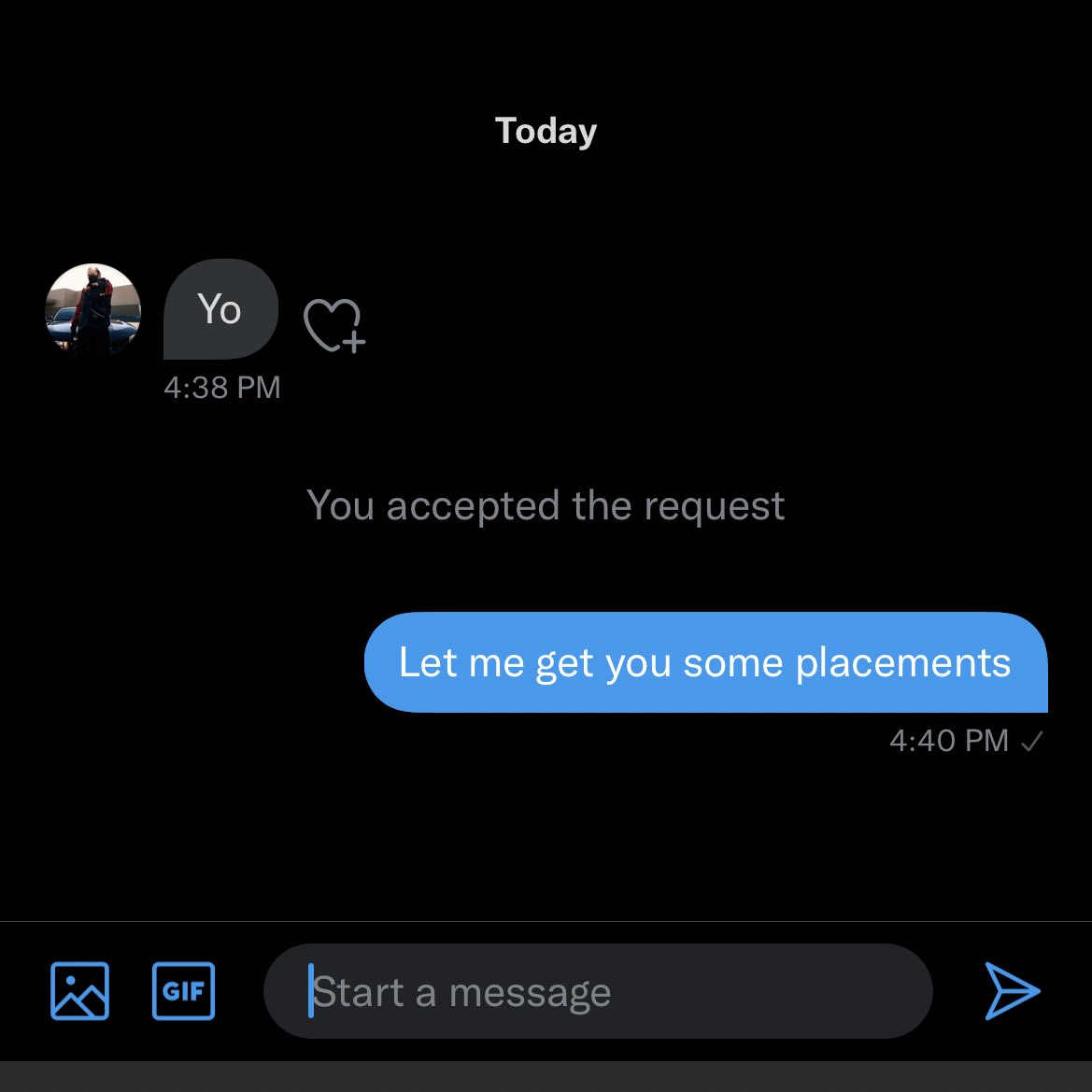Tap the "Today" date header

coord(546,131)
